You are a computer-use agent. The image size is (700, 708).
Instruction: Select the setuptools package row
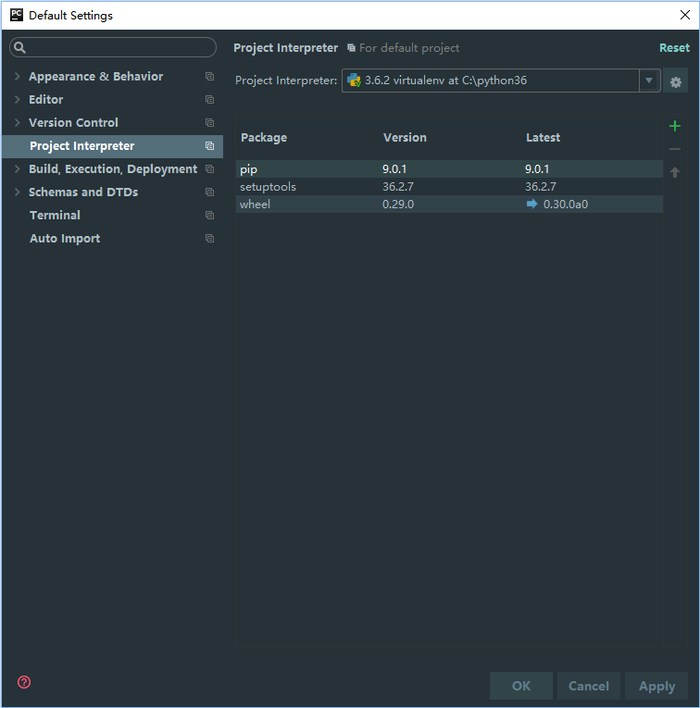pos(449,187)
